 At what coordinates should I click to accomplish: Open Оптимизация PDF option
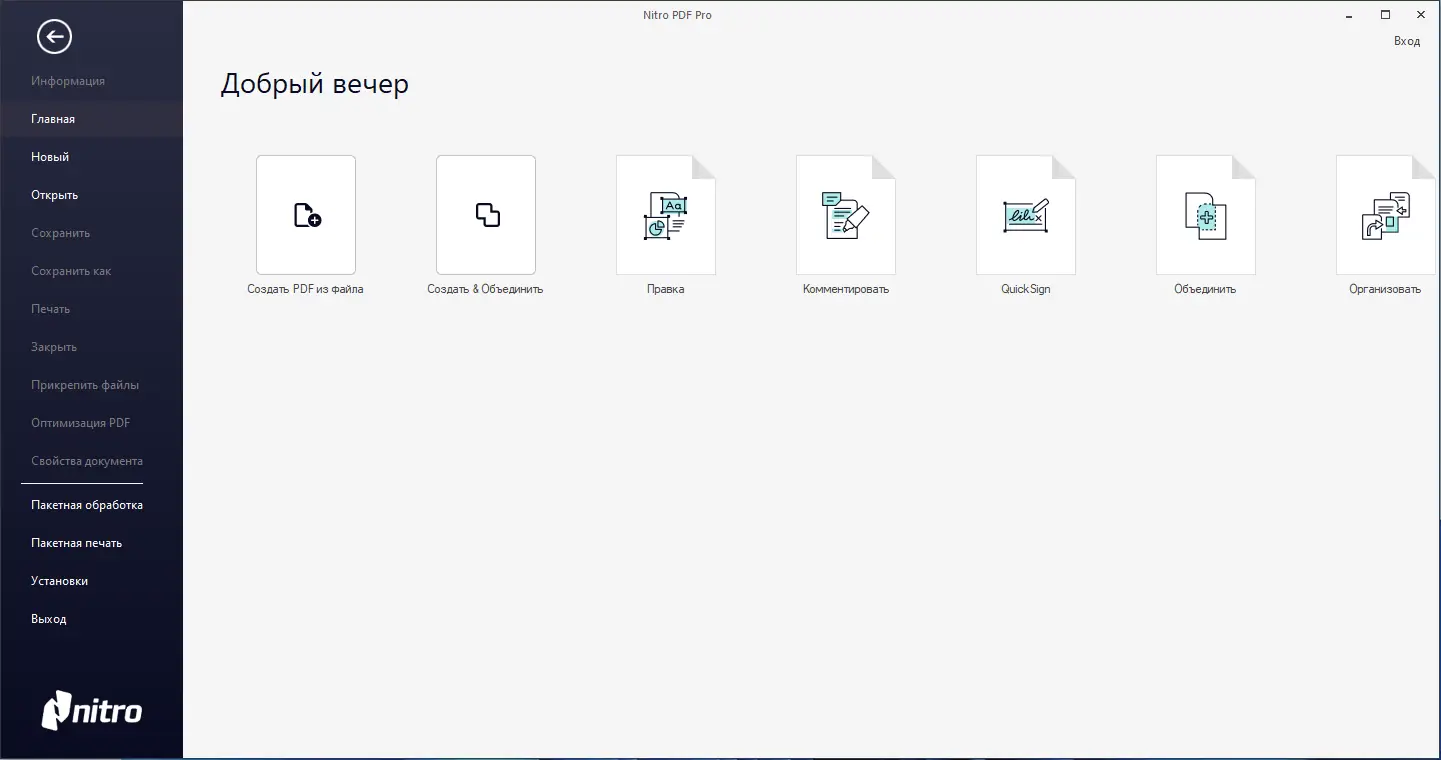(x=80, y=422)
